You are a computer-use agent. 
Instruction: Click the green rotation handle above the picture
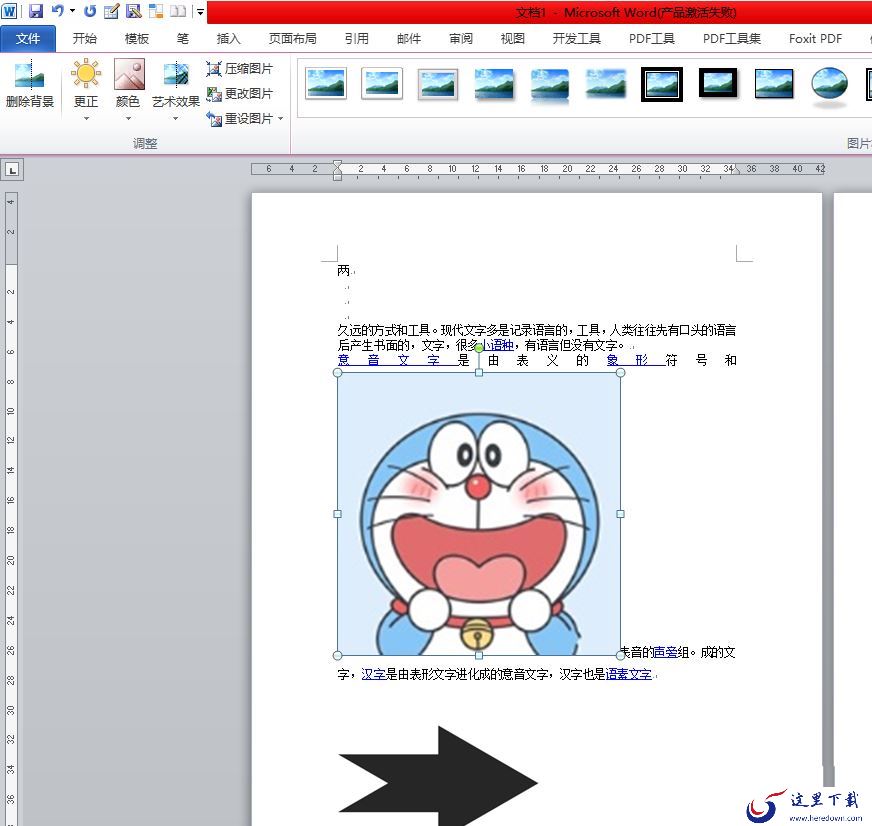tap(479, 348)
